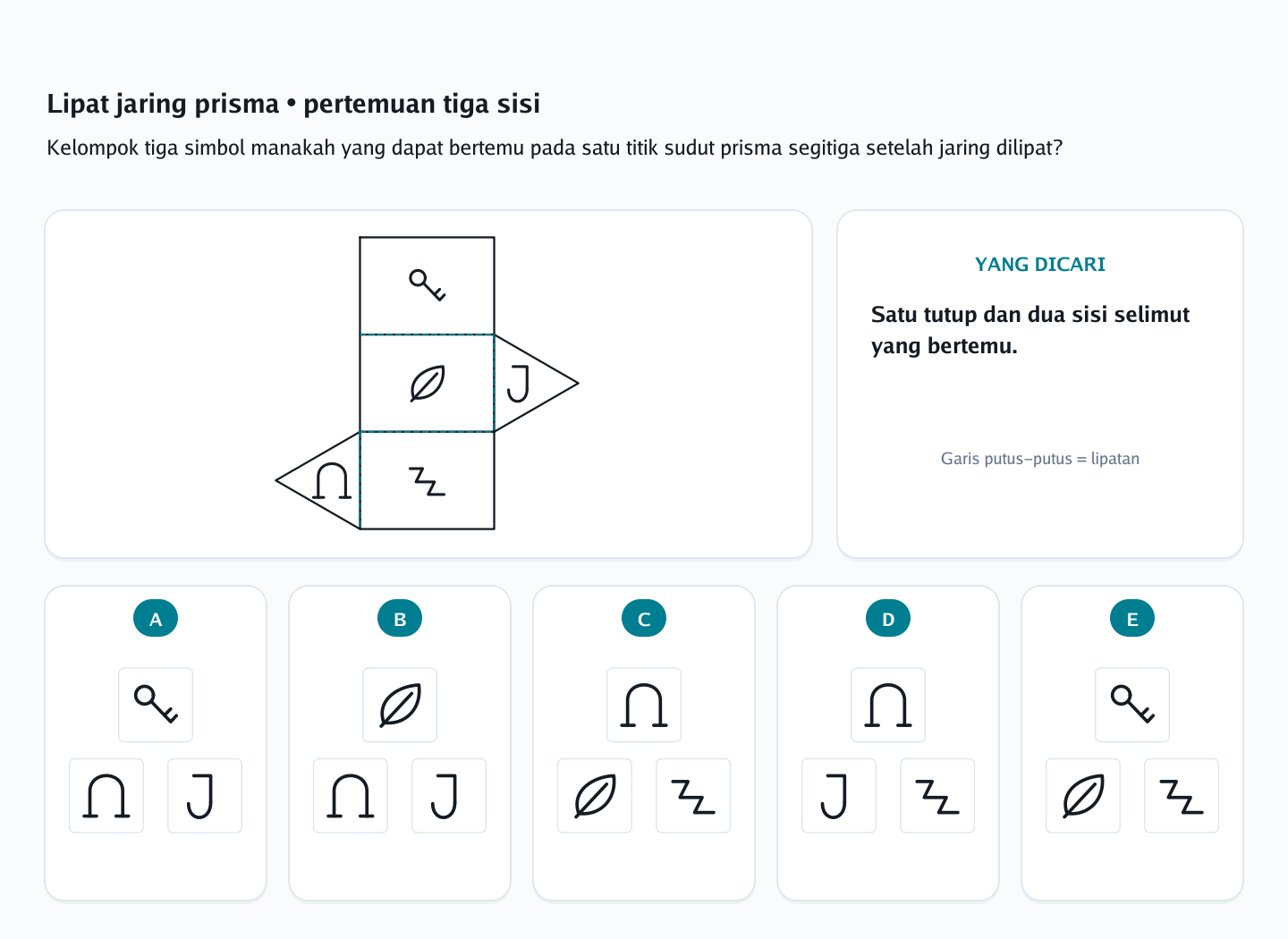Select answer option A badge

(156, 618)
